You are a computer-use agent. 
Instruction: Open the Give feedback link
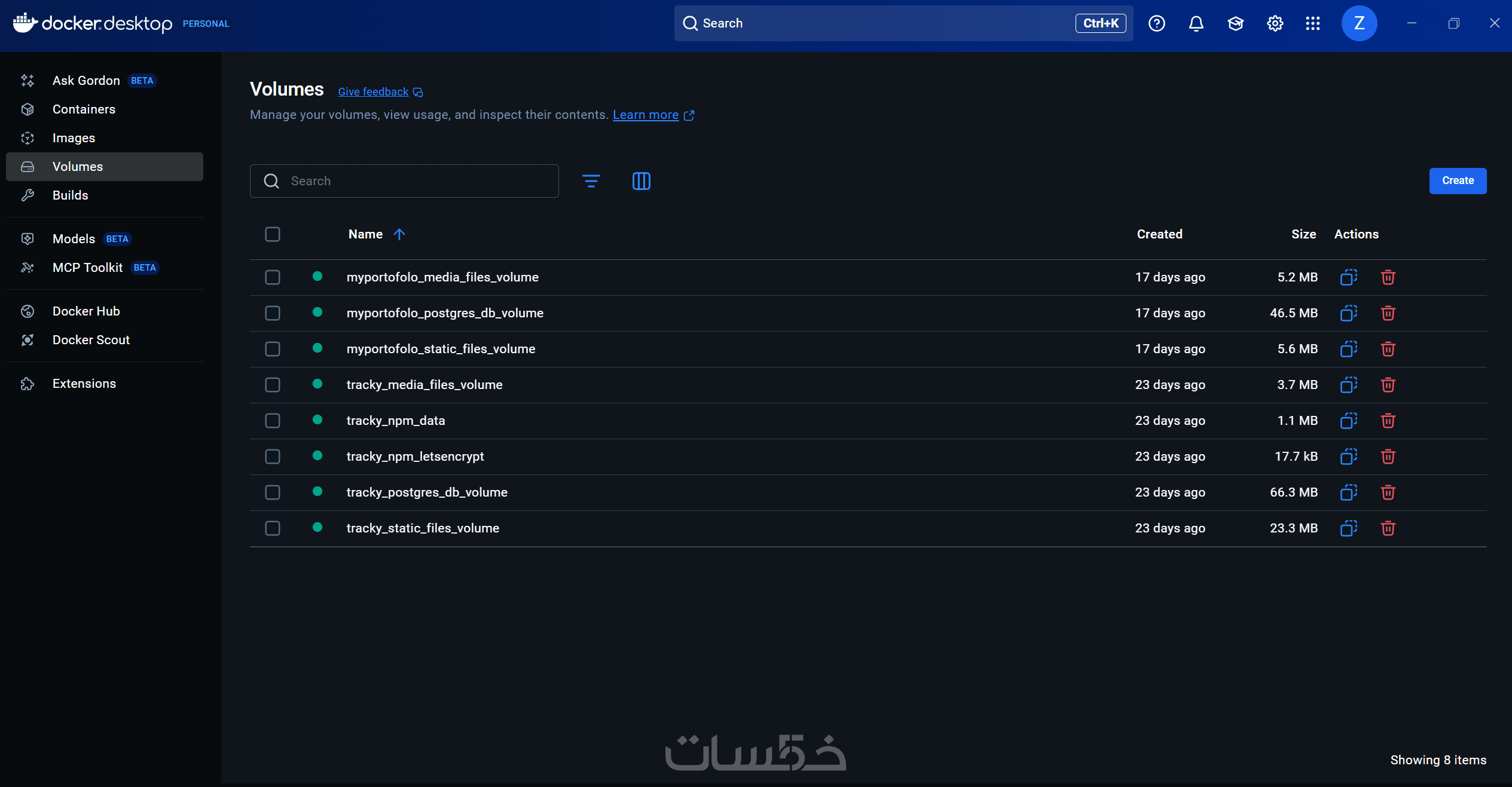coord(373,91)
